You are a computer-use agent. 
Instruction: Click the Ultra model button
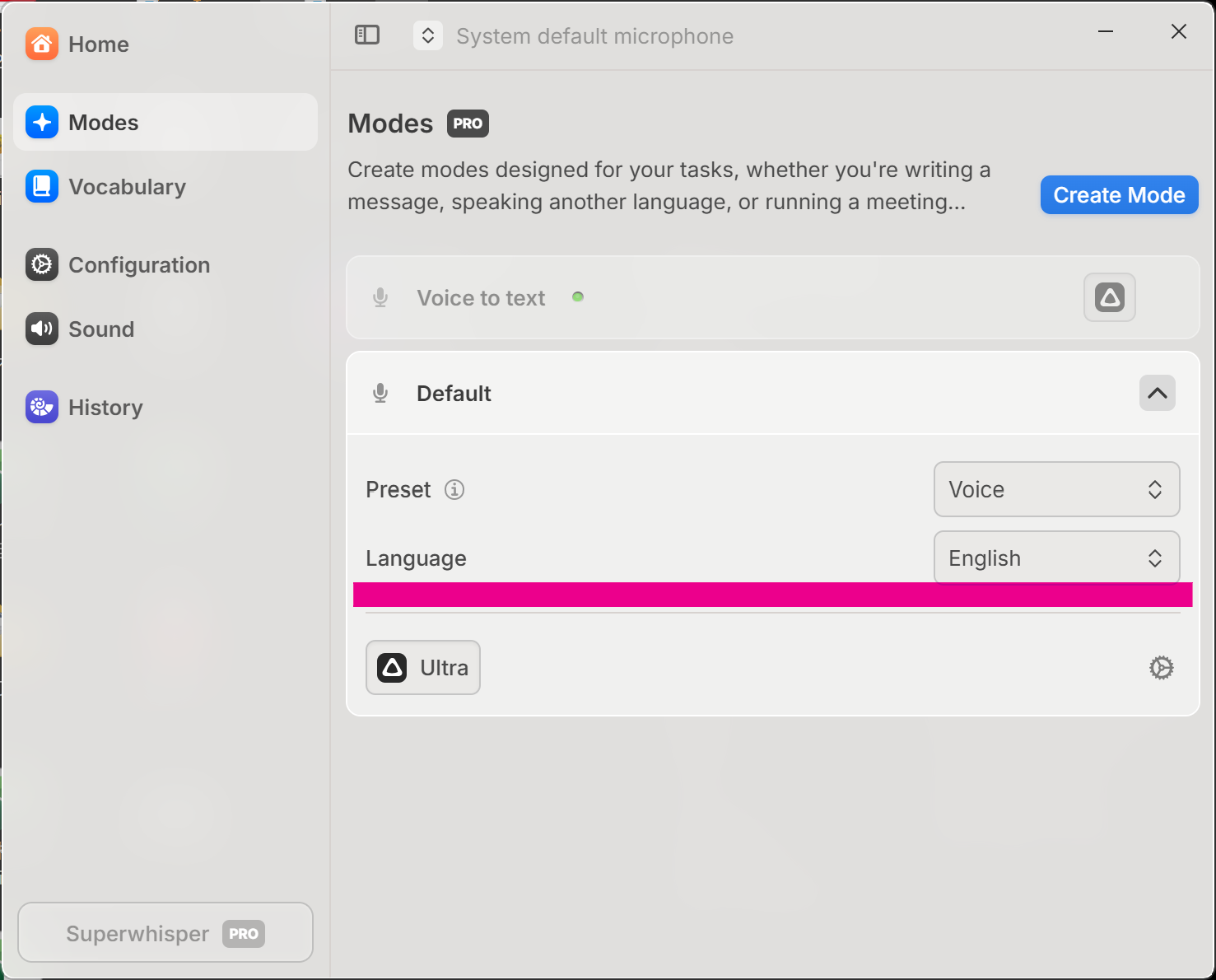pos(423,668)
